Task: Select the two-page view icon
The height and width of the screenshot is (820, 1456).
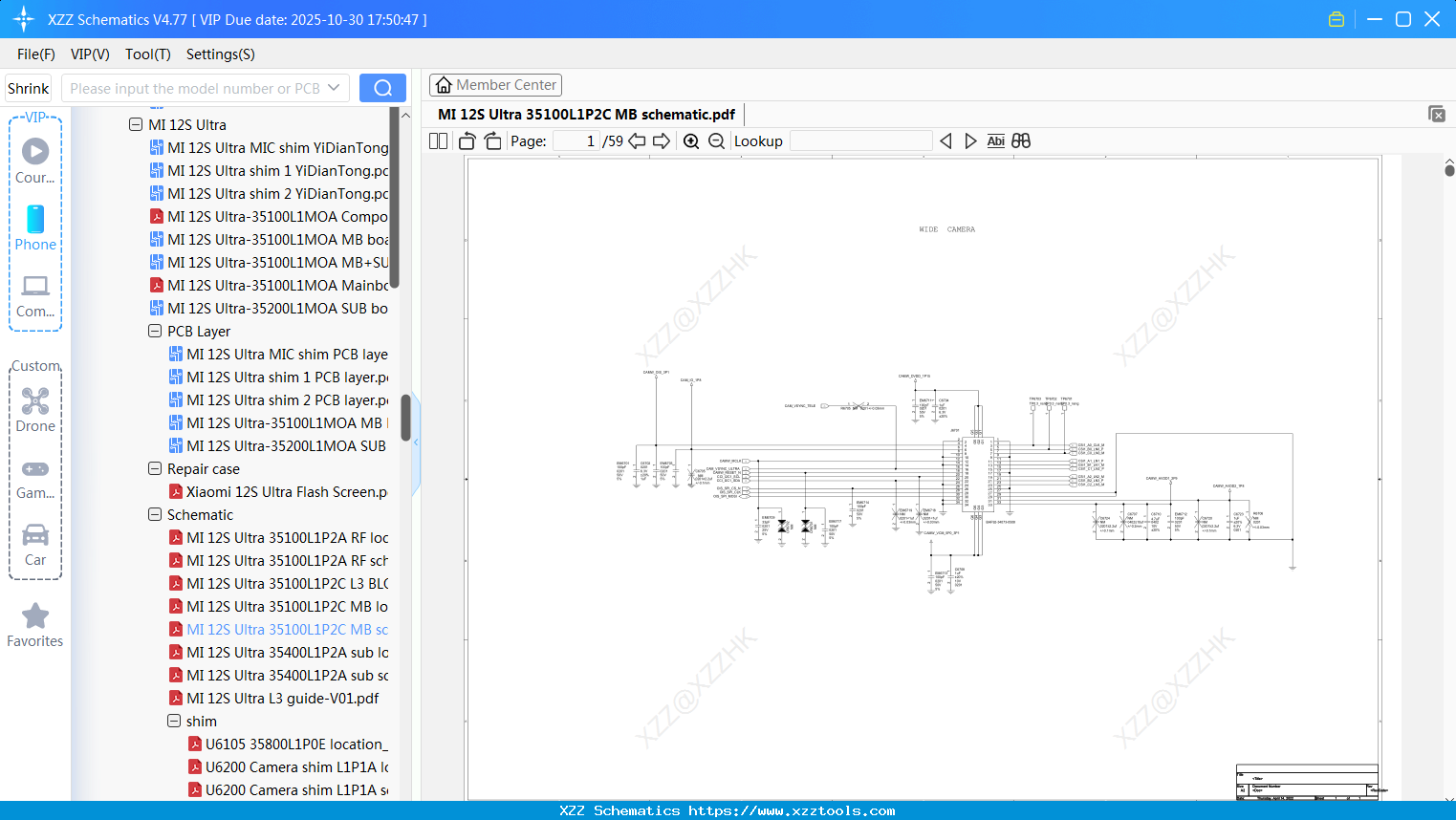Action: coord(437,140)
